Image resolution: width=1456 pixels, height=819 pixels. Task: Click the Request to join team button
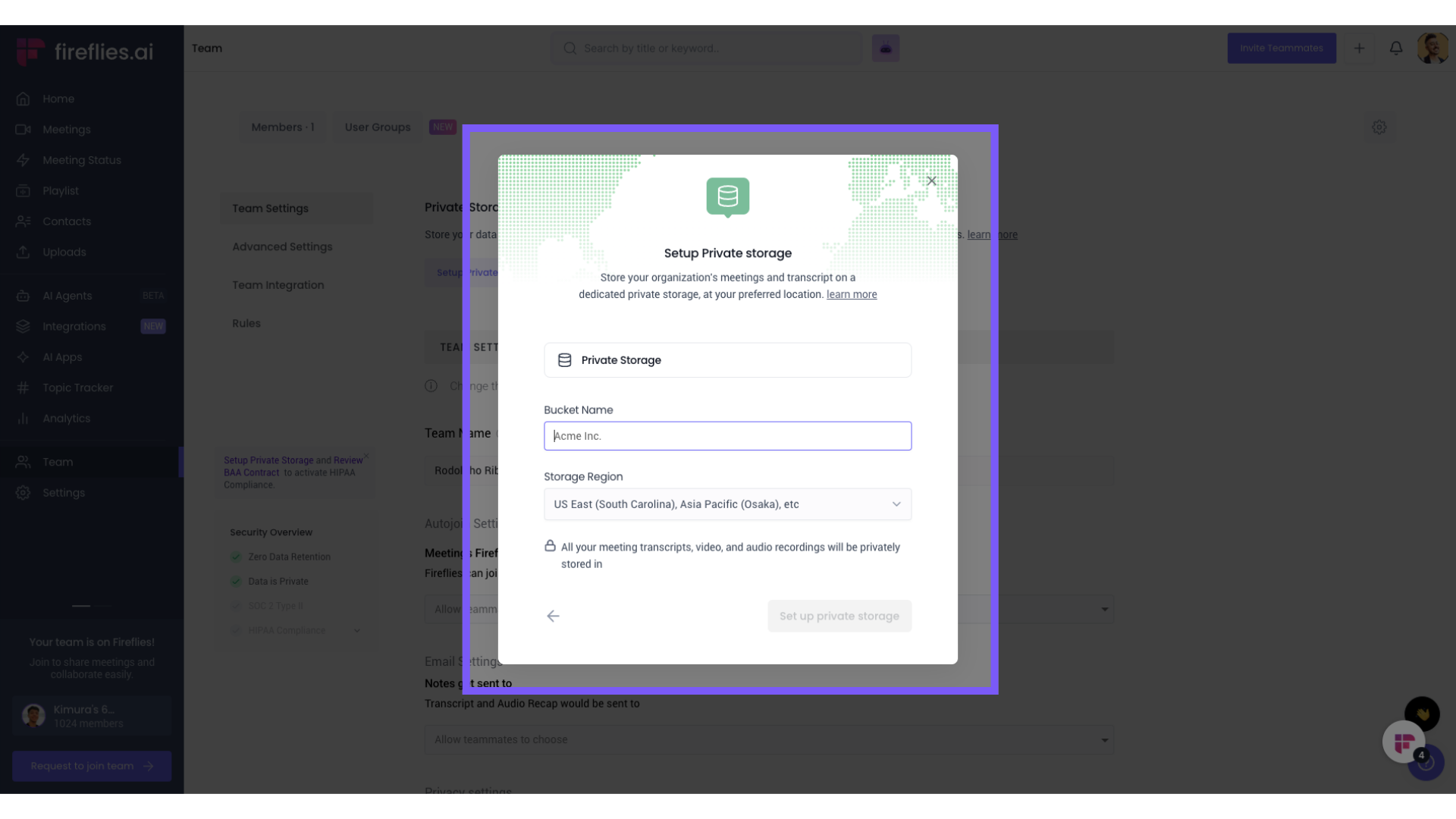(x=92, y=766)
